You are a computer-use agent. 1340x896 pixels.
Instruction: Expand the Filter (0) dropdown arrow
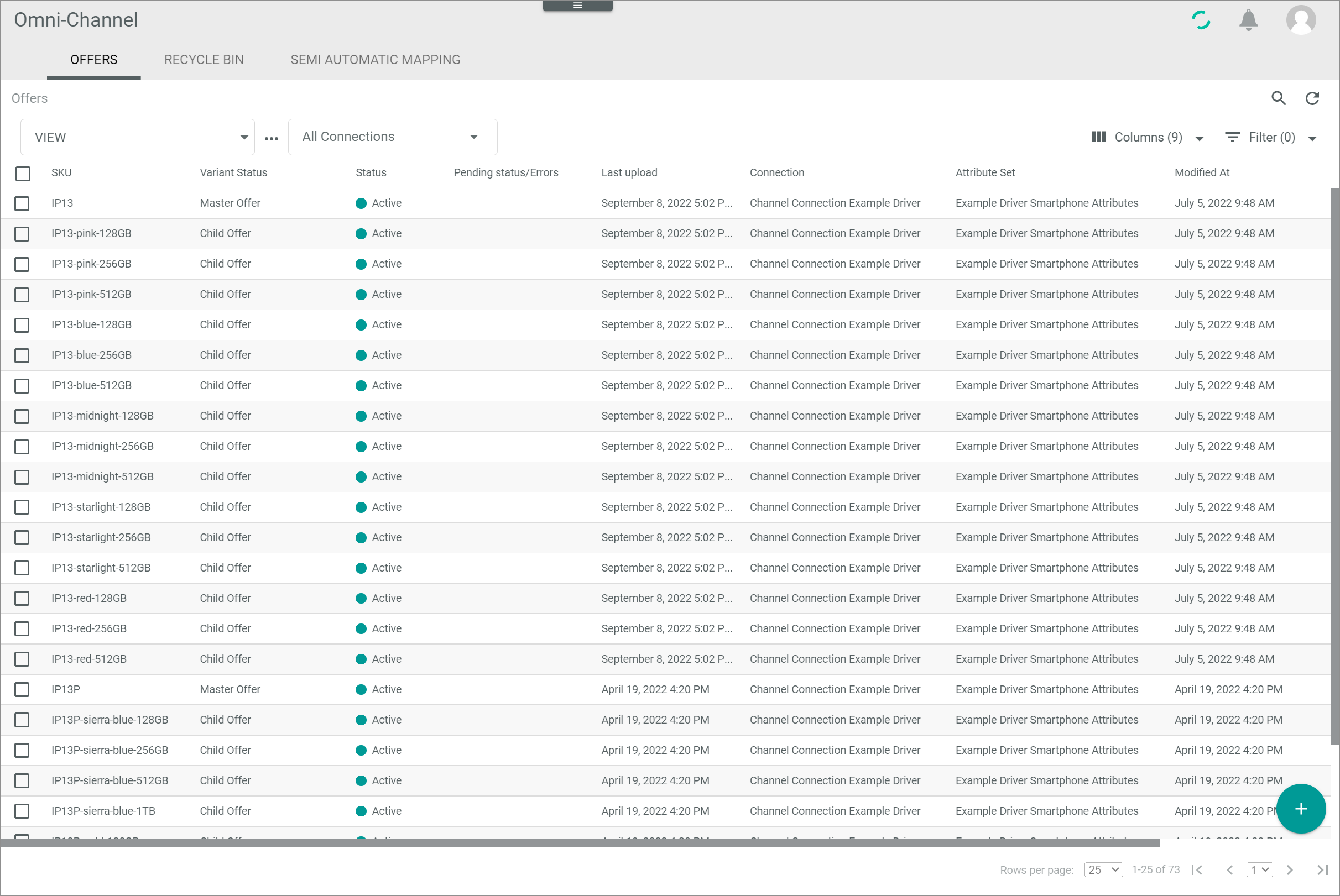pos(1312,139)
